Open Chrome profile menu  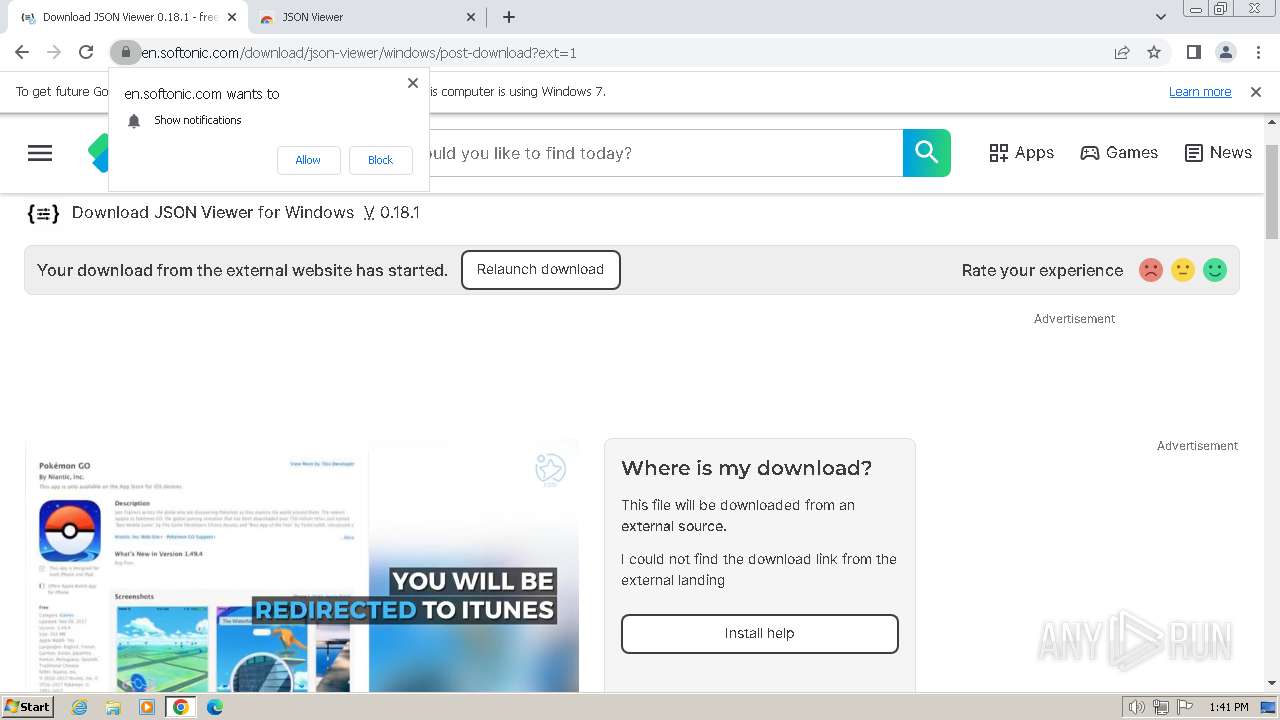tap(1225, 52)
